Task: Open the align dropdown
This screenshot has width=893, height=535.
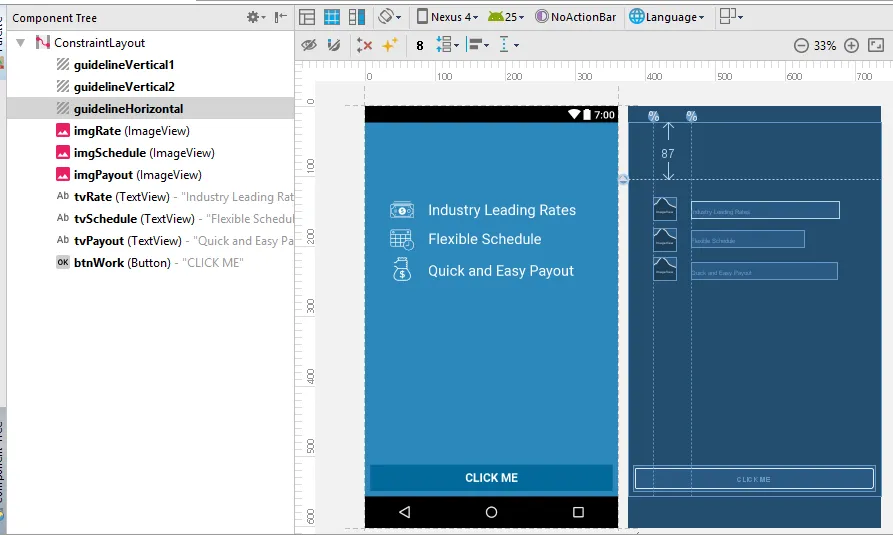Action: click(x=477, y=44)
